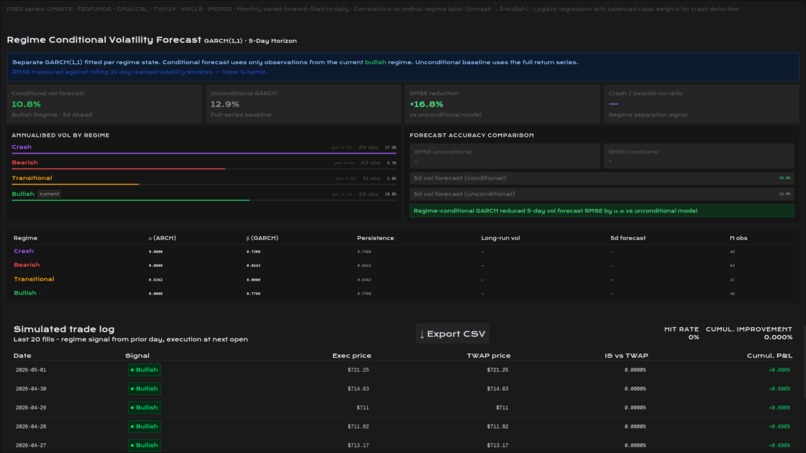Click the Crash regime volatility bar
This screenshot has width=806, height=453.
pyautogui.click(x=204, y=153)
